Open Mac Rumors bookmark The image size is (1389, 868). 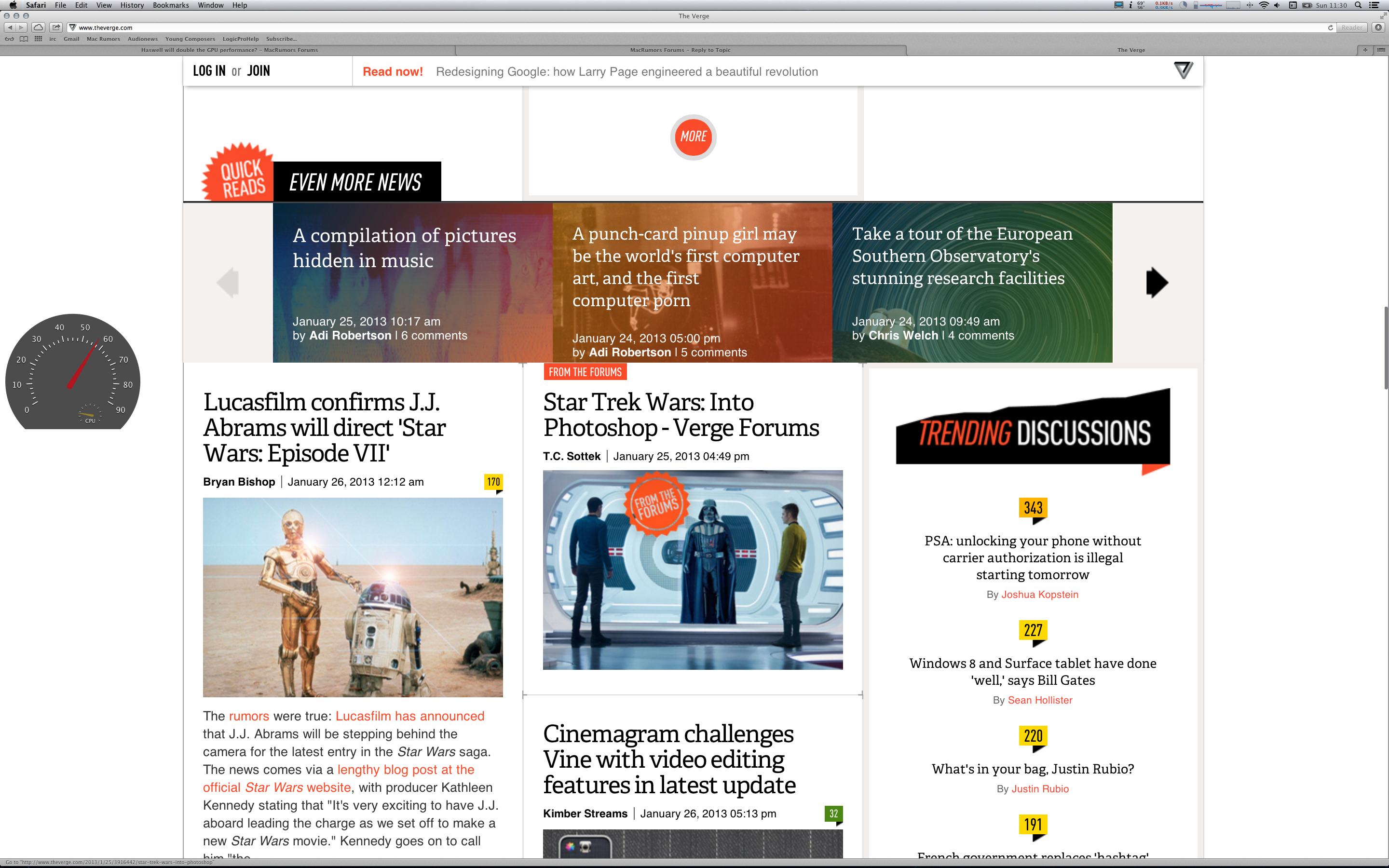[x=103, y=39]
